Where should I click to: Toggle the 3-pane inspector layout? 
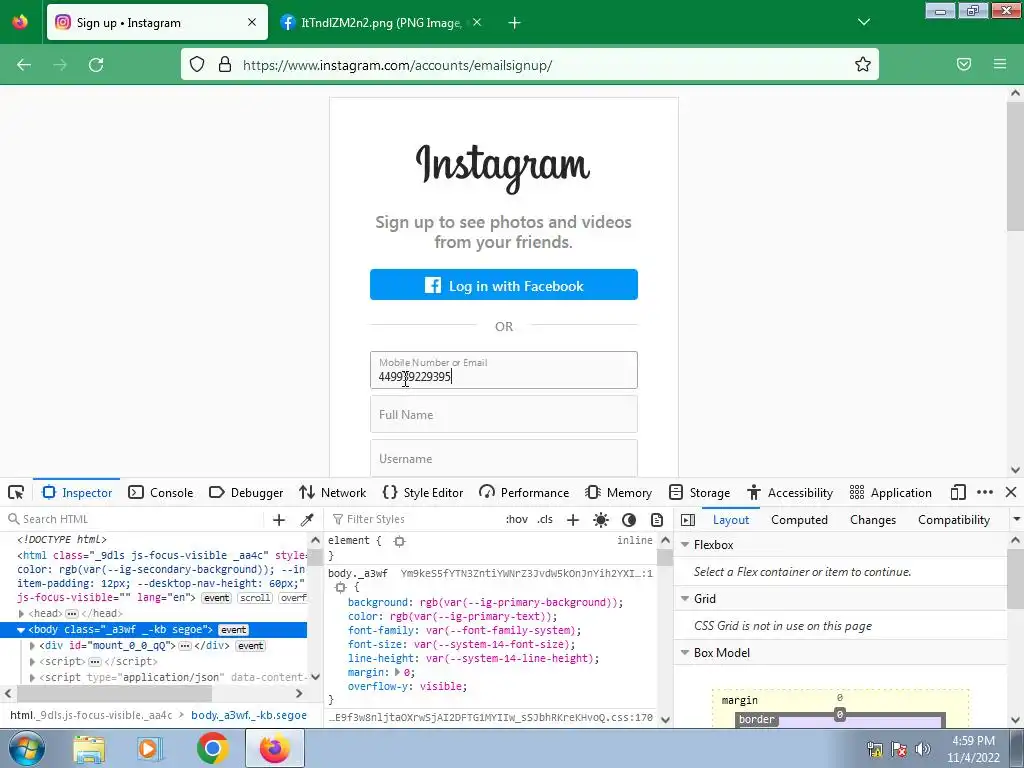click(x=688, y=520)
